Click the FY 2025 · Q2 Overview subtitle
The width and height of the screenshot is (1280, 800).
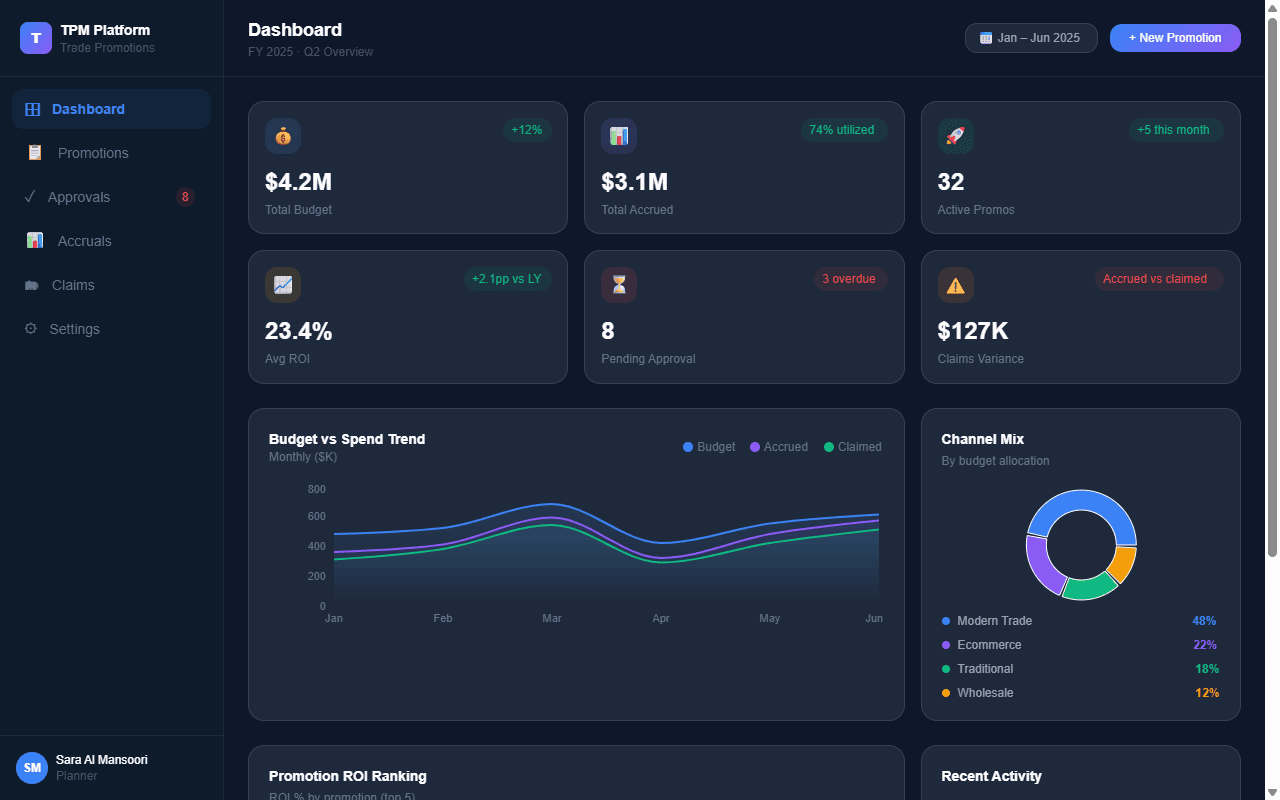tap(311, 52)
